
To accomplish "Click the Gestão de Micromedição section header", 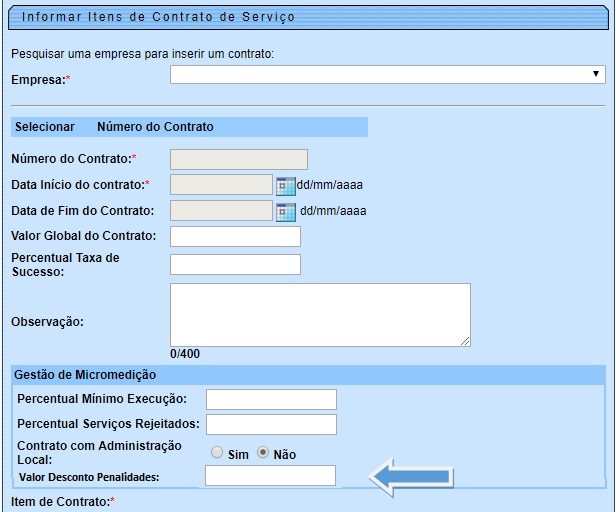I will [x=85, y=375].
